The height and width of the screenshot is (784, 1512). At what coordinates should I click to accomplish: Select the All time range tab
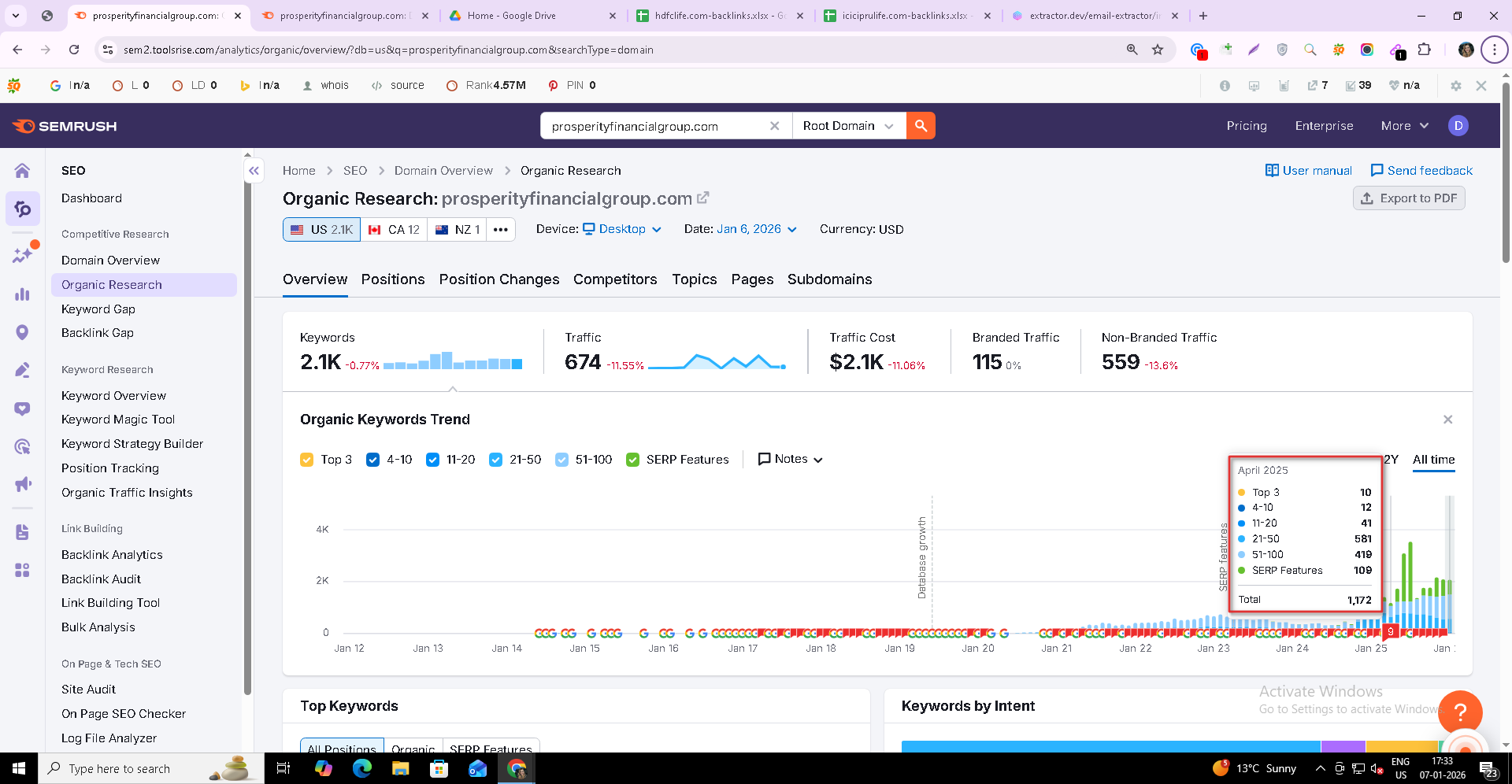(x=1433, y=460)
